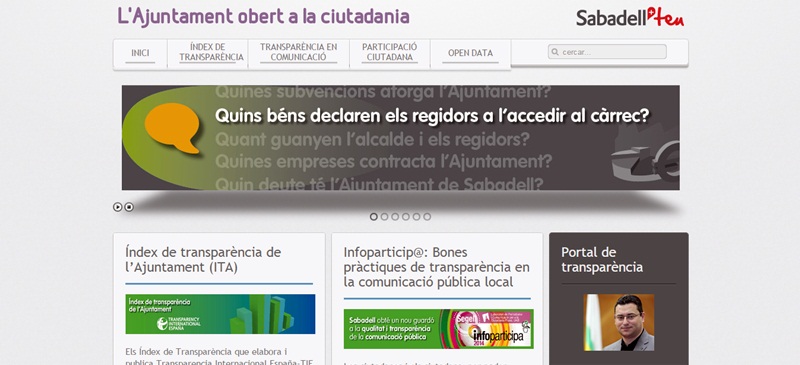The image size is (800, 365).
Task: Click the portrait photo in Portal de transparència
Action: [x=619, y=323]
